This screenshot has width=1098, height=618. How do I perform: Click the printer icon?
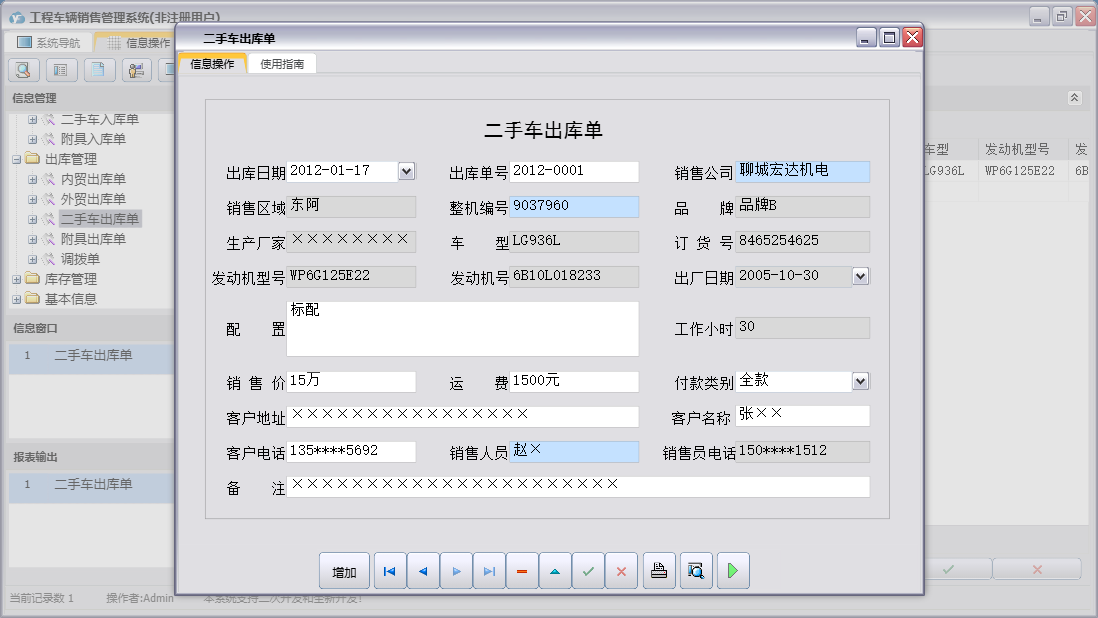[x=659, y=571]
